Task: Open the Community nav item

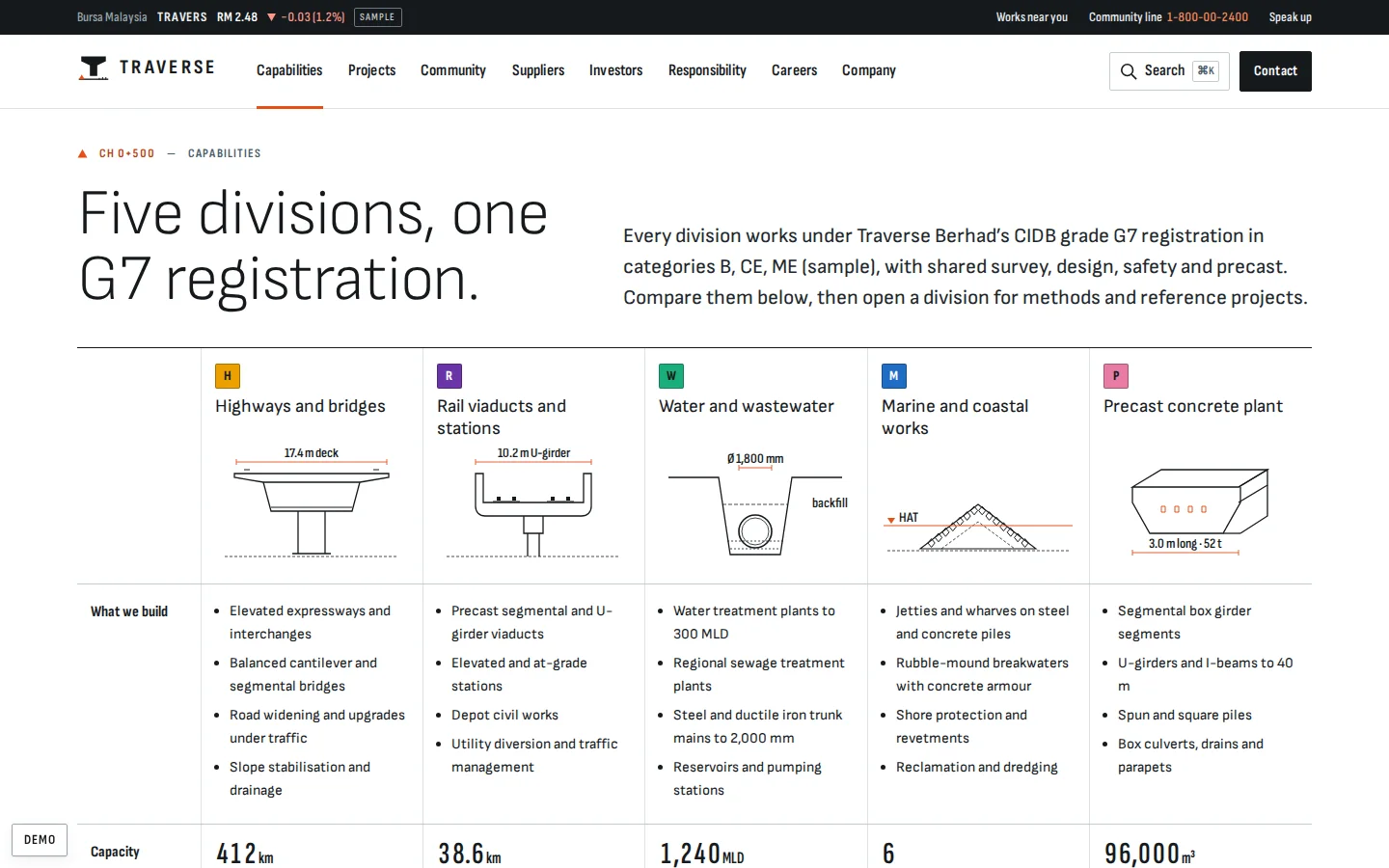Action: coord(453,70)
